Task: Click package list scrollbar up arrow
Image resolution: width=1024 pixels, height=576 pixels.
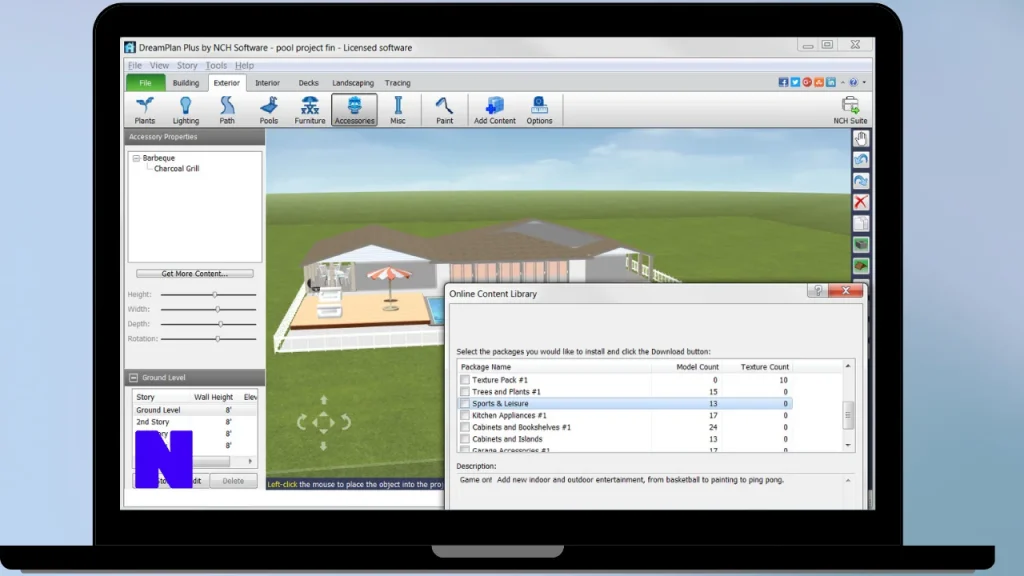Action: [x=848, y=366]
